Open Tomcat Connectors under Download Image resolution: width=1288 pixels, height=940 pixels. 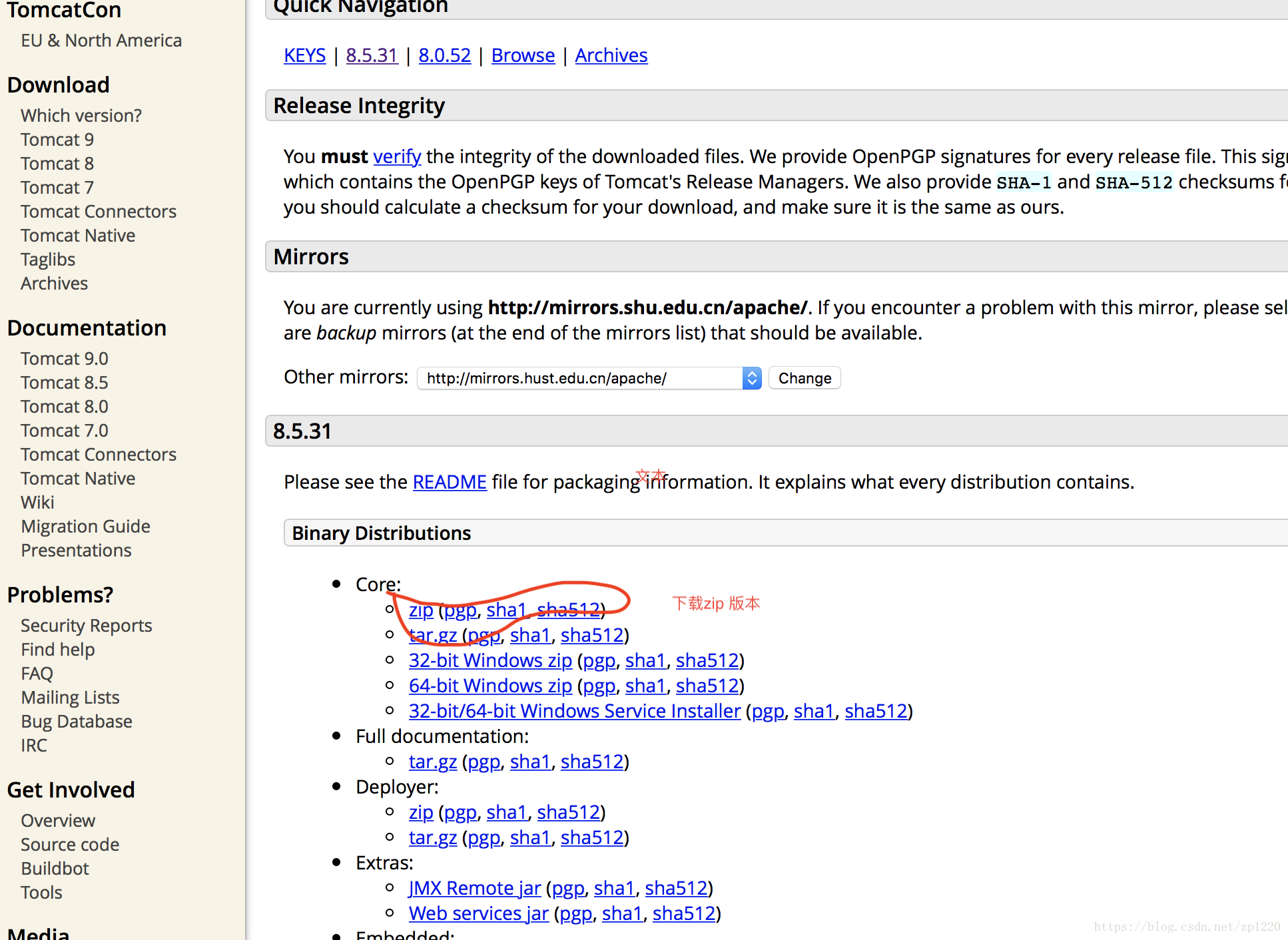click(99, 212)
